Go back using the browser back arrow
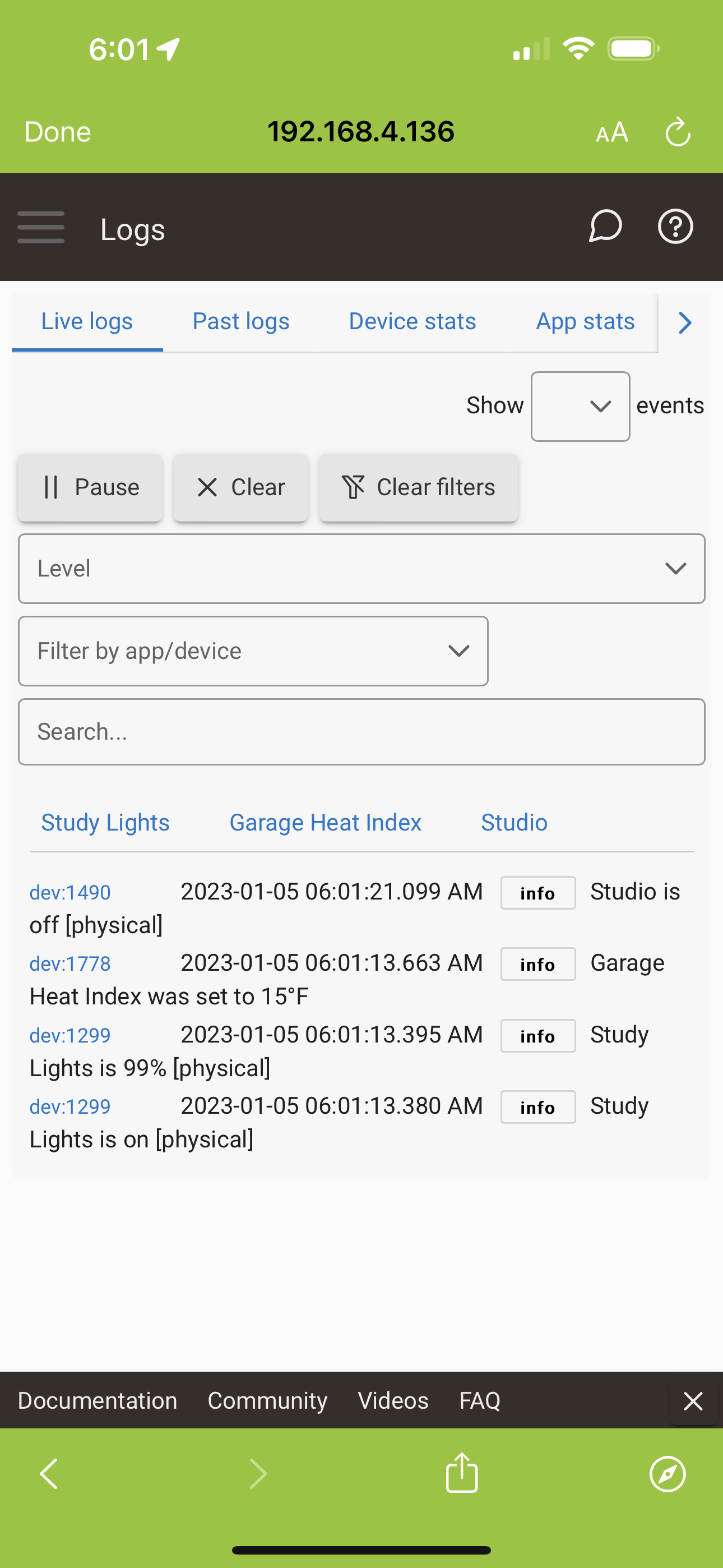Screen dimensions: 723x1568 tap(49, 1473)
